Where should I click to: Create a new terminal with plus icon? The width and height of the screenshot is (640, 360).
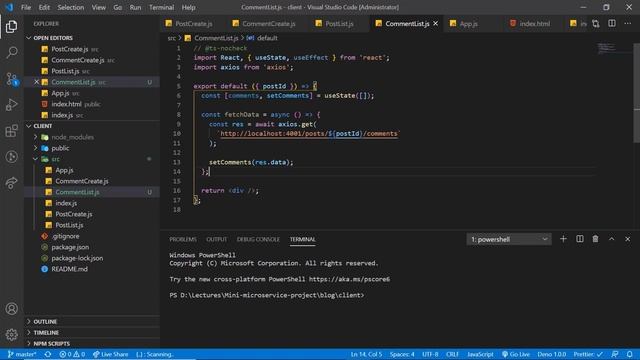[x=563, y=239]
